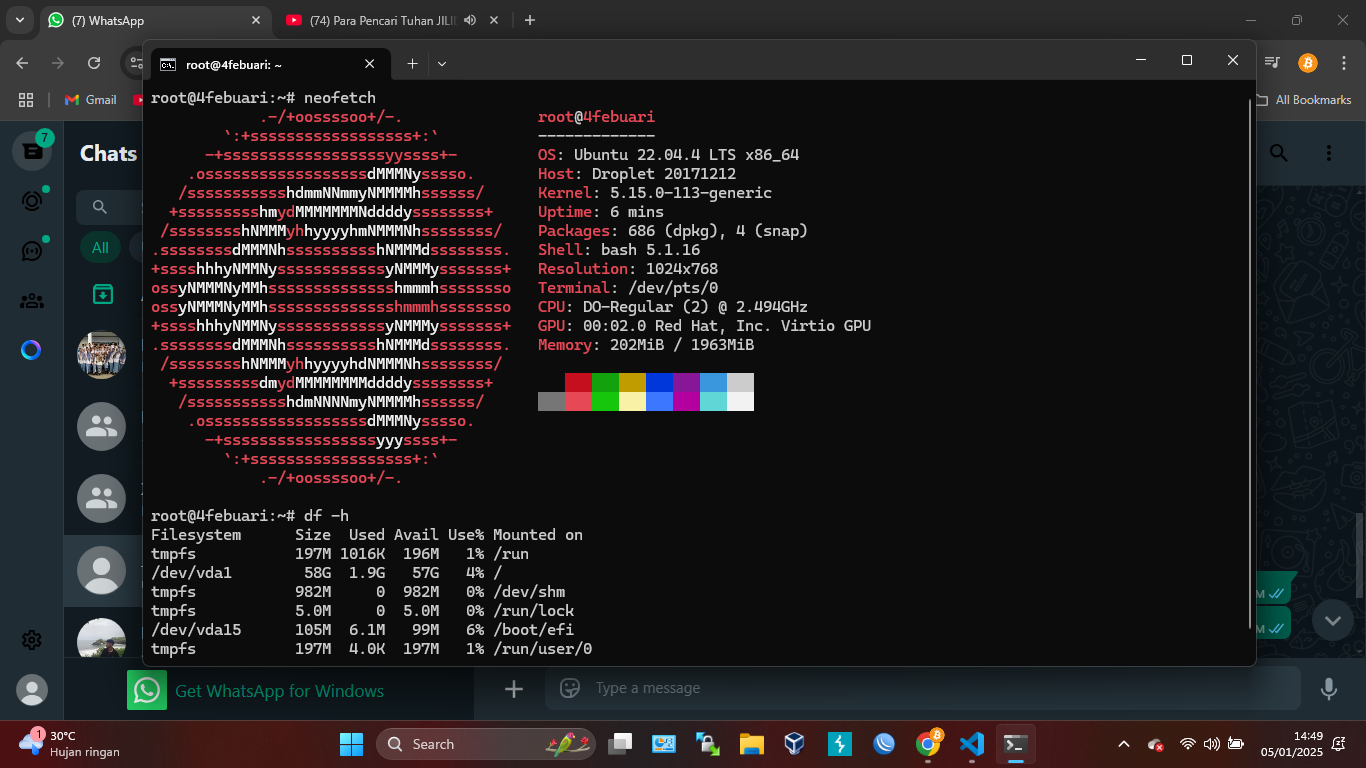Click taskbar Search box

[486, 744]
